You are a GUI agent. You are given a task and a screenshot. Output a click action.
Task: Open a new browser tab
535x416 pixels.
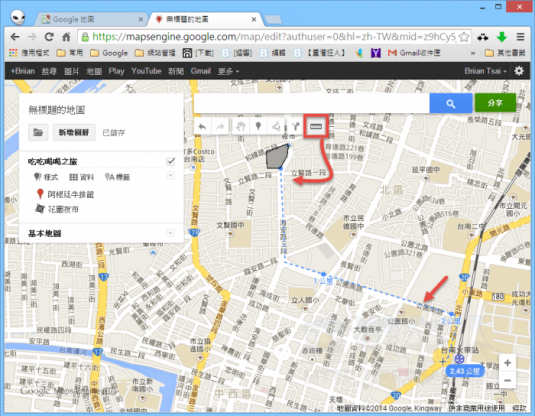[x=273, y=20]
